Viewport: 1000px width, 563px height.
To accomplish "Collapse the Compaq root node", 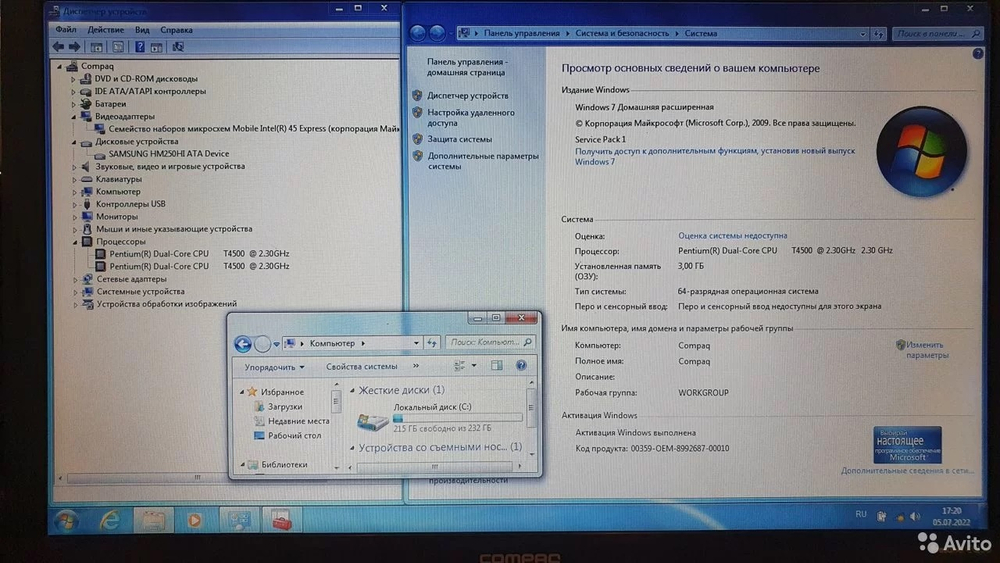I will pyautogui.click(x=60, y=66).
